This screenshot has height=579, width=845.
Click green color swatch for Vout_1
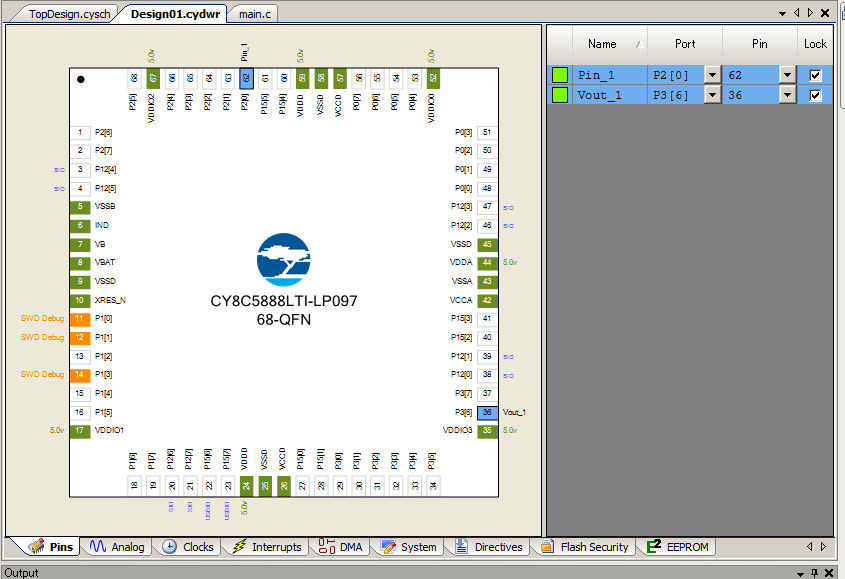tap(560, 95)
